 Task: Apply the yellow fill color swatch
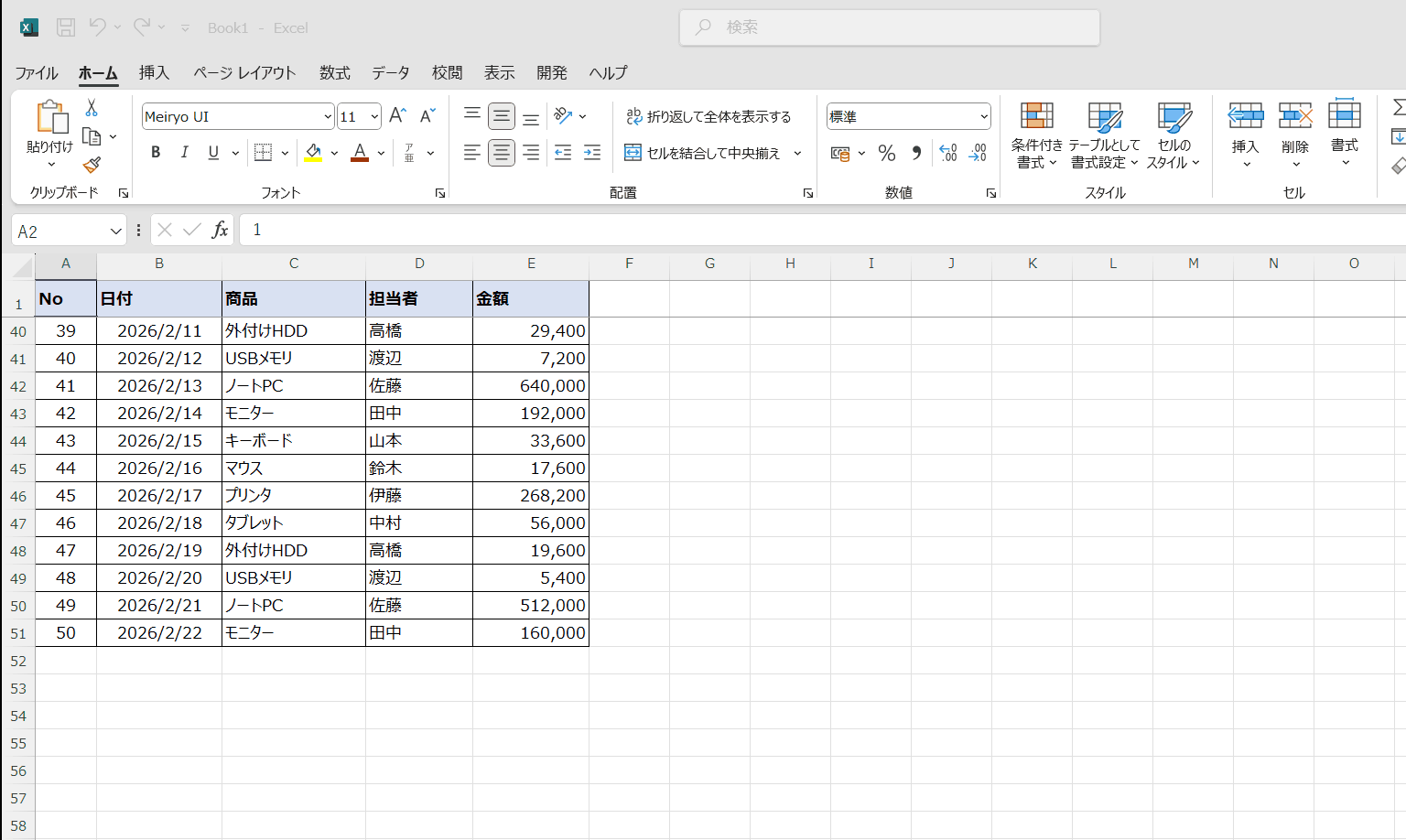coord(313,153)
